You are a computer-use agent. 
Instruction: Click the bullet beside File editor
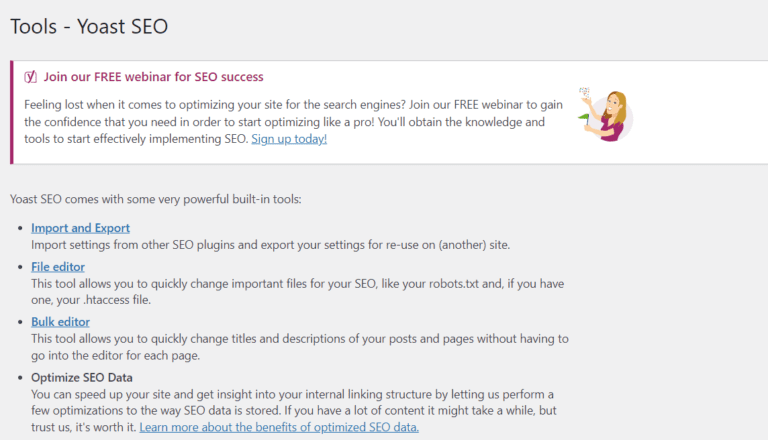(20, 268)
